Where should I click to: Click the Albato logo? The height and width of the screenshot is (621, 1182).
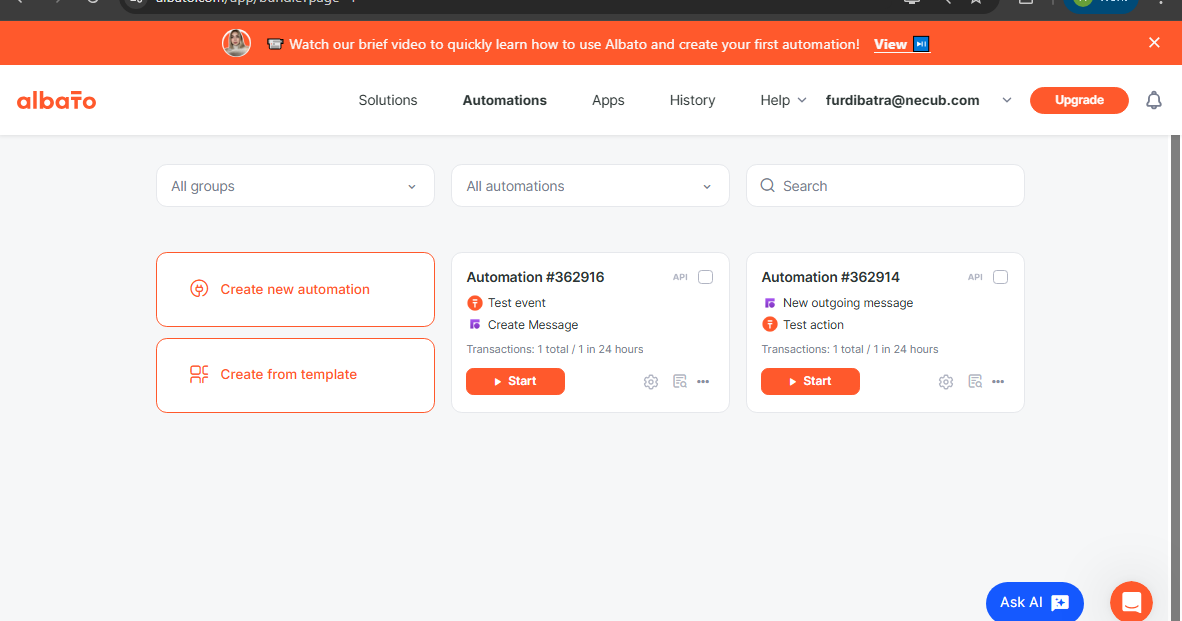(x=57, y=100)
